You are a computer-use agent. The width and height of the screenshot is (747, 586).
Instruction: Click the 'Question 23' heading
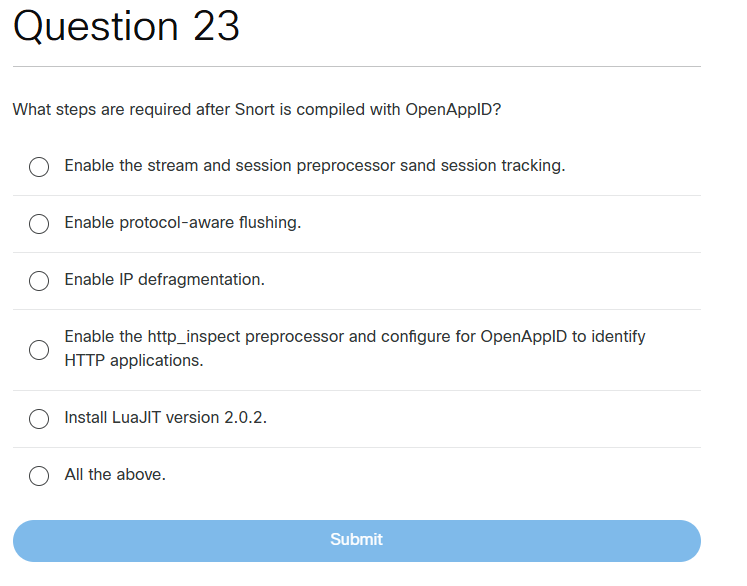126,27
